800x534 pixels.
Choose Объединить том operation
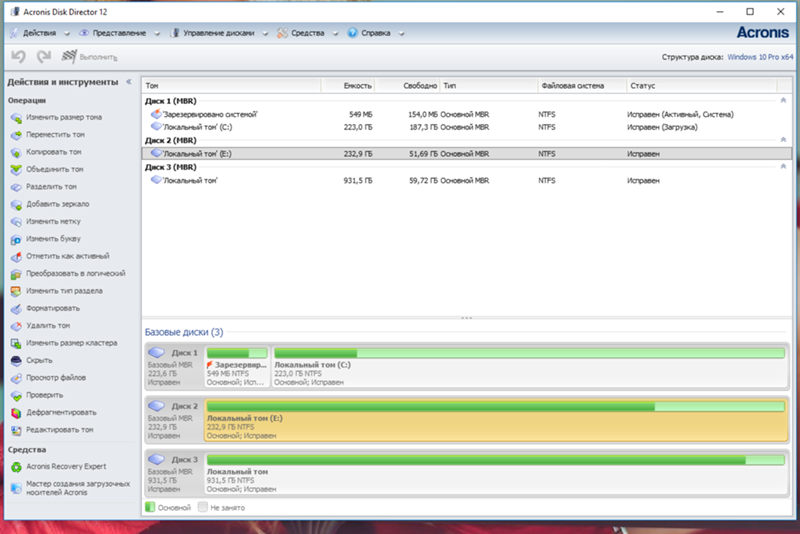[47, 169]
